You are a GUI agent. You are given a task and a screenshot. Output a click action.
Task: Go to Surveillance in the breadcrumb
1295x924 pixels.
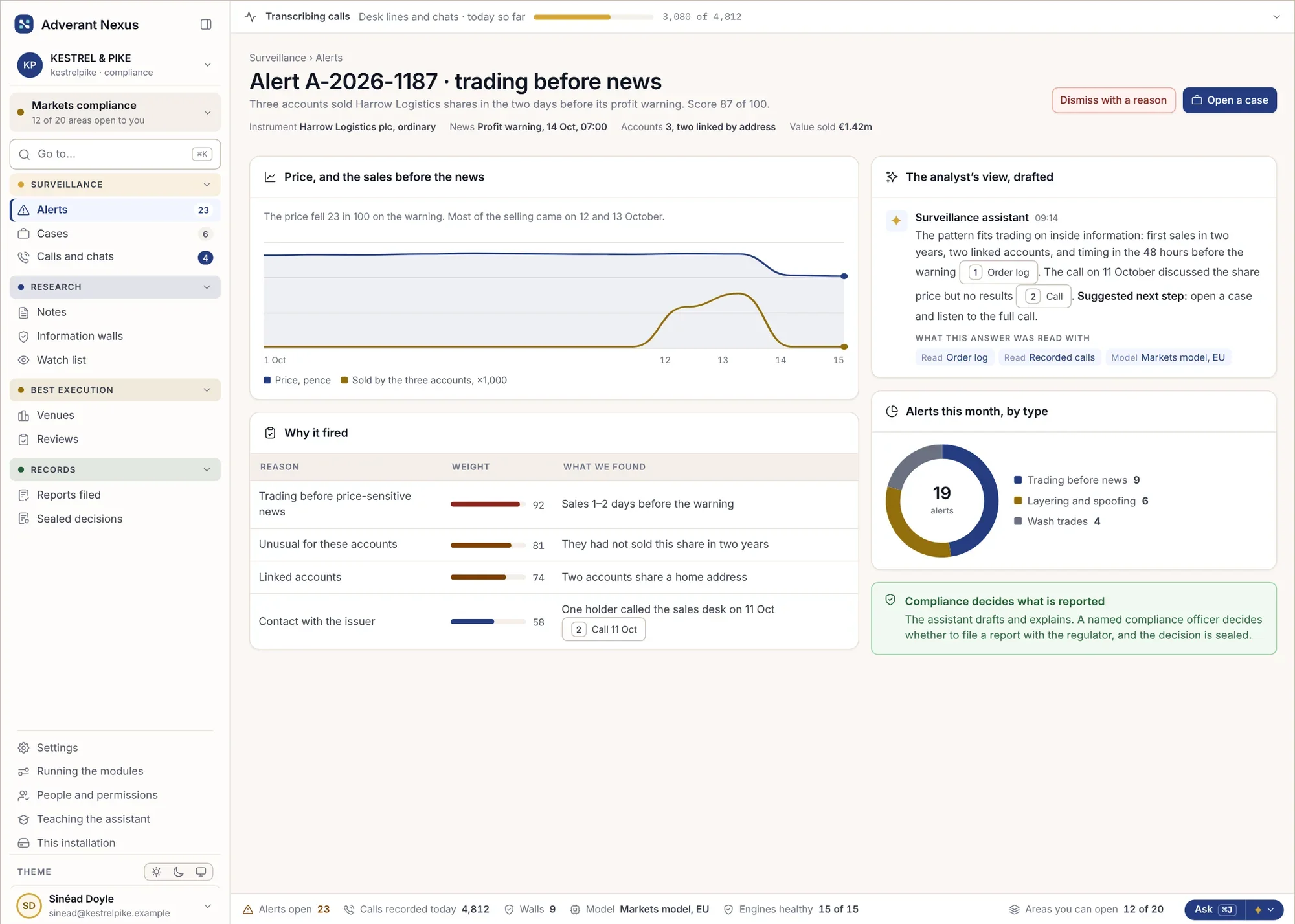click(278, 58)
